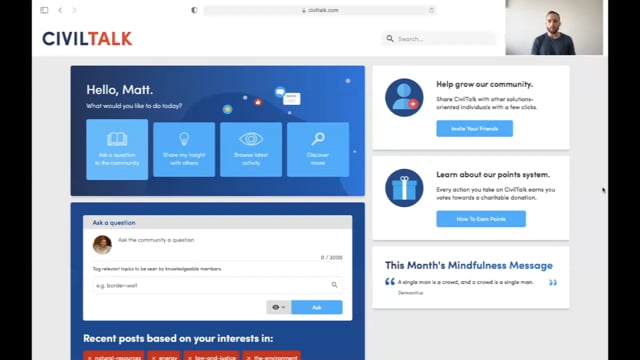Image resolution: width=640 pixels, height=360 pixels.
Task: Go back with the browser back arrow
Action: (60, 10)
